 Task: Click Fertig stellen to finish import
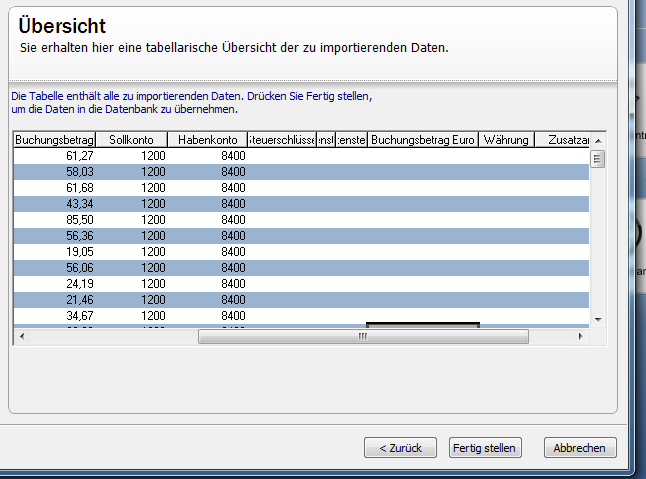(x=485, y=448)
